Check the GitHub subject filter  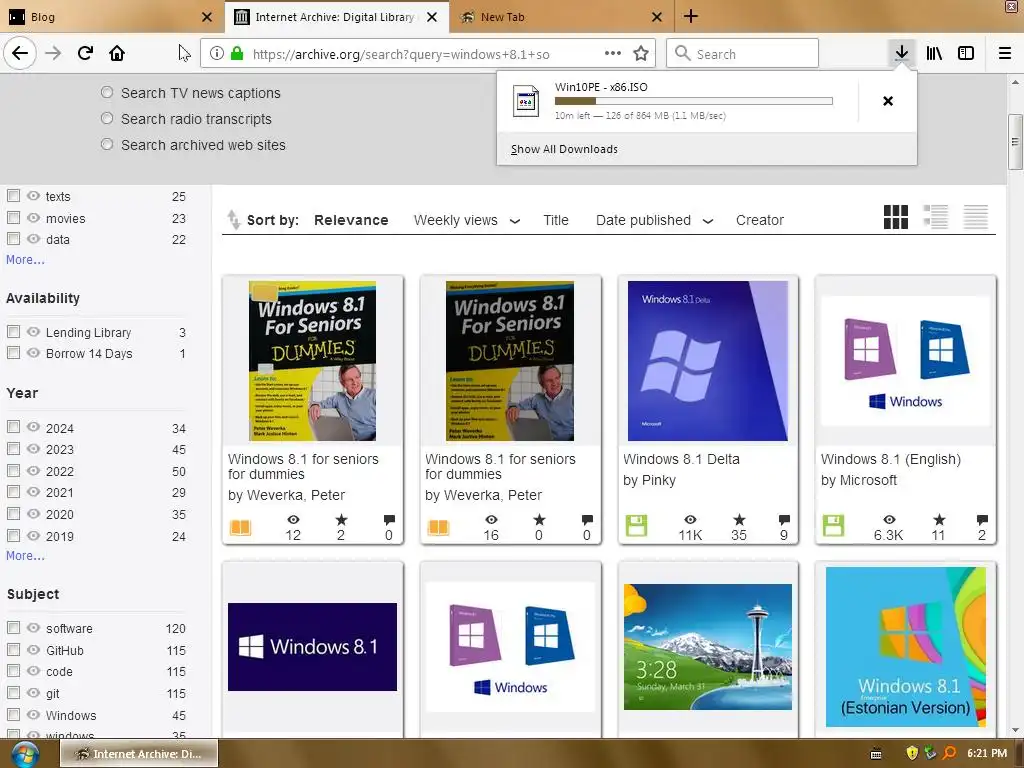[x=13, y=649]
